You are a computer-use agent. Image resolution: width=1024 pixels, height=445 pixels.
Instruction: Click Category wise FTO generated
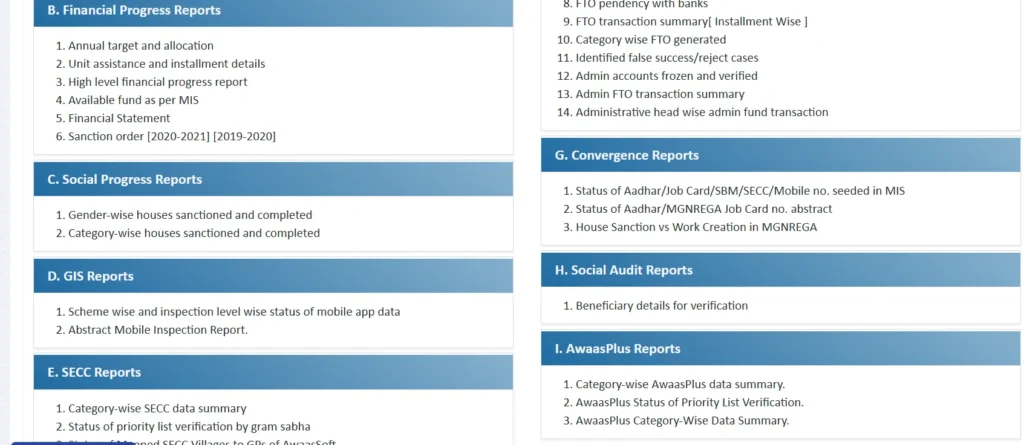(x=650, y=40)
